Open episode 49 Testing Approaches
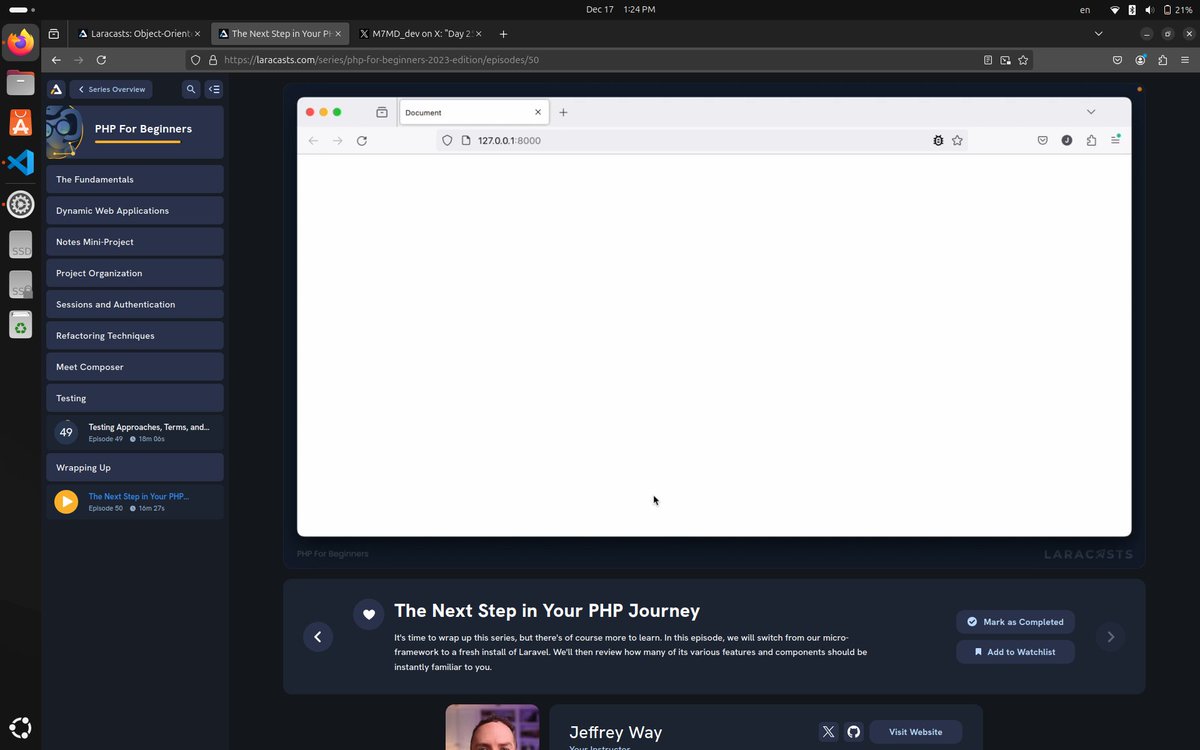 135,432
